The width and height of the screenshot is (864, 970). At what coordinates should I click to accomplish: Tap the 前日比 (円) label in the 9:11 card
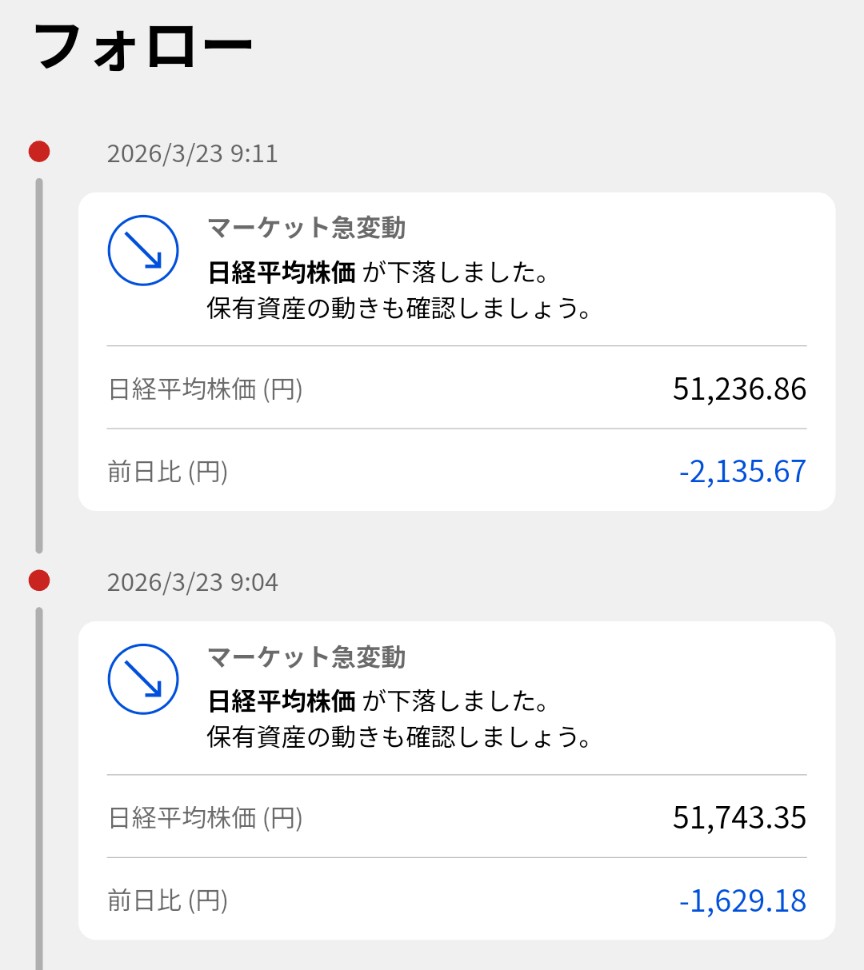tap(168, 472)
